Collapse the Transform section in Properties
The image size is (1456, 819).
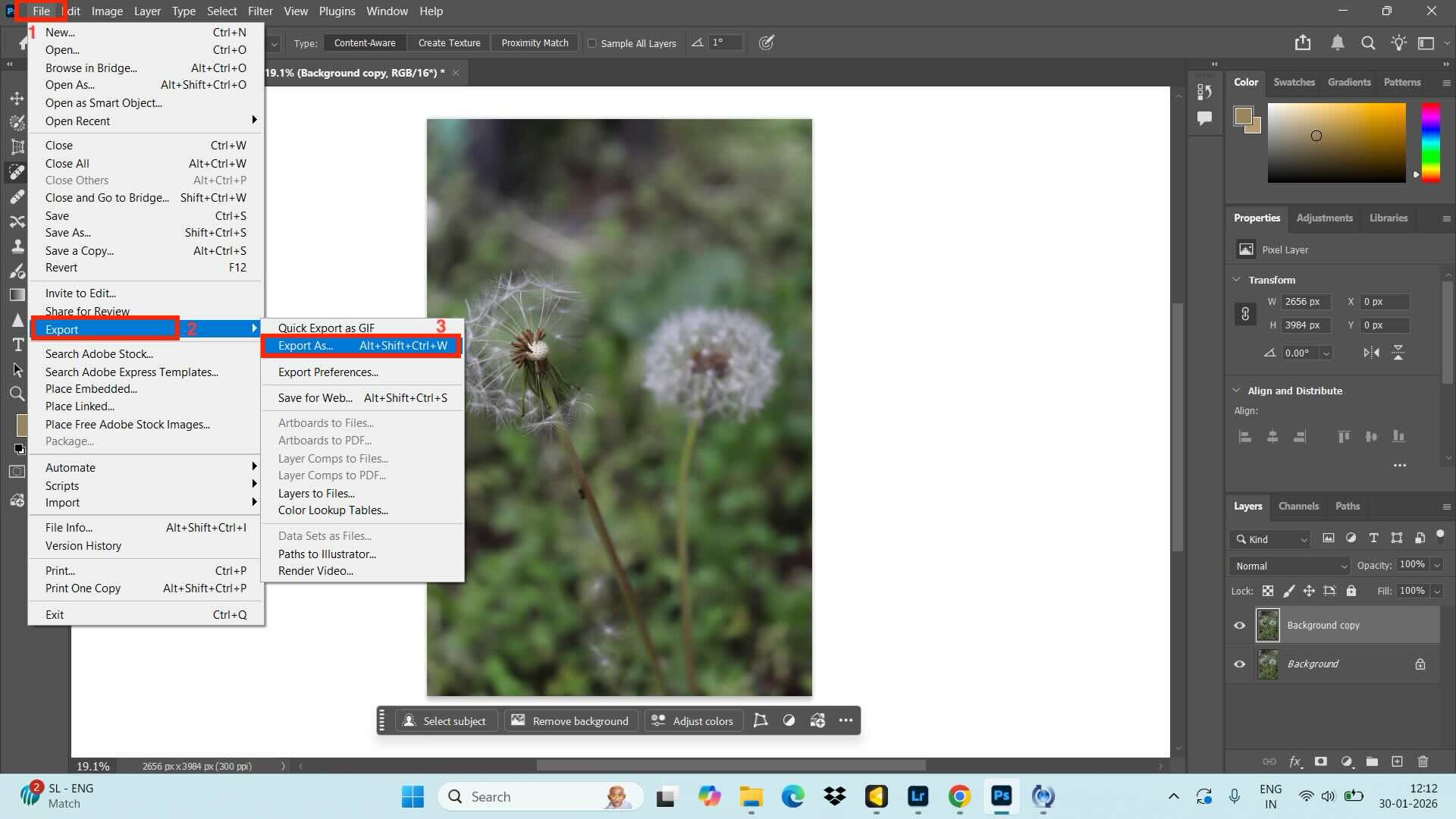[1238, 280]
